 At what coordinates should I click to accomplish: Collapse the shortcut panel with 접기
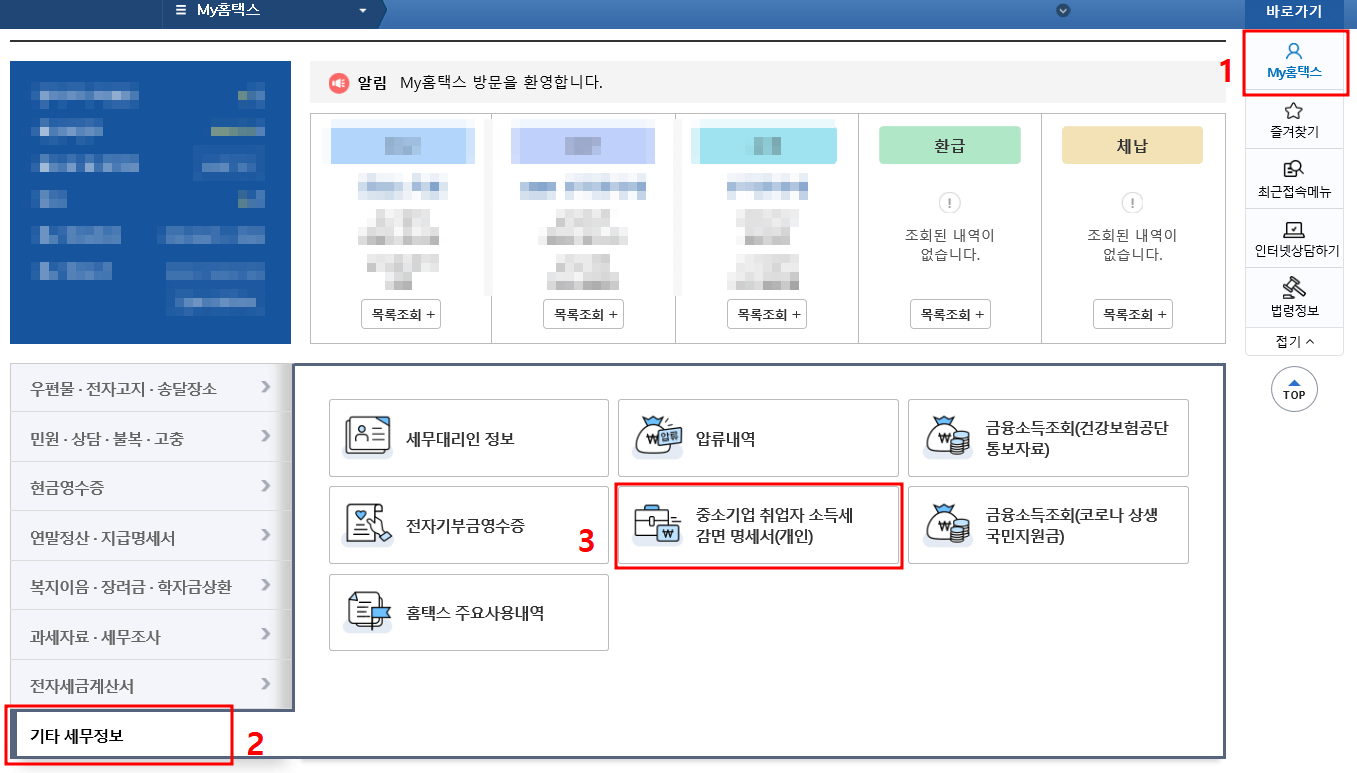click(1294, 341)
